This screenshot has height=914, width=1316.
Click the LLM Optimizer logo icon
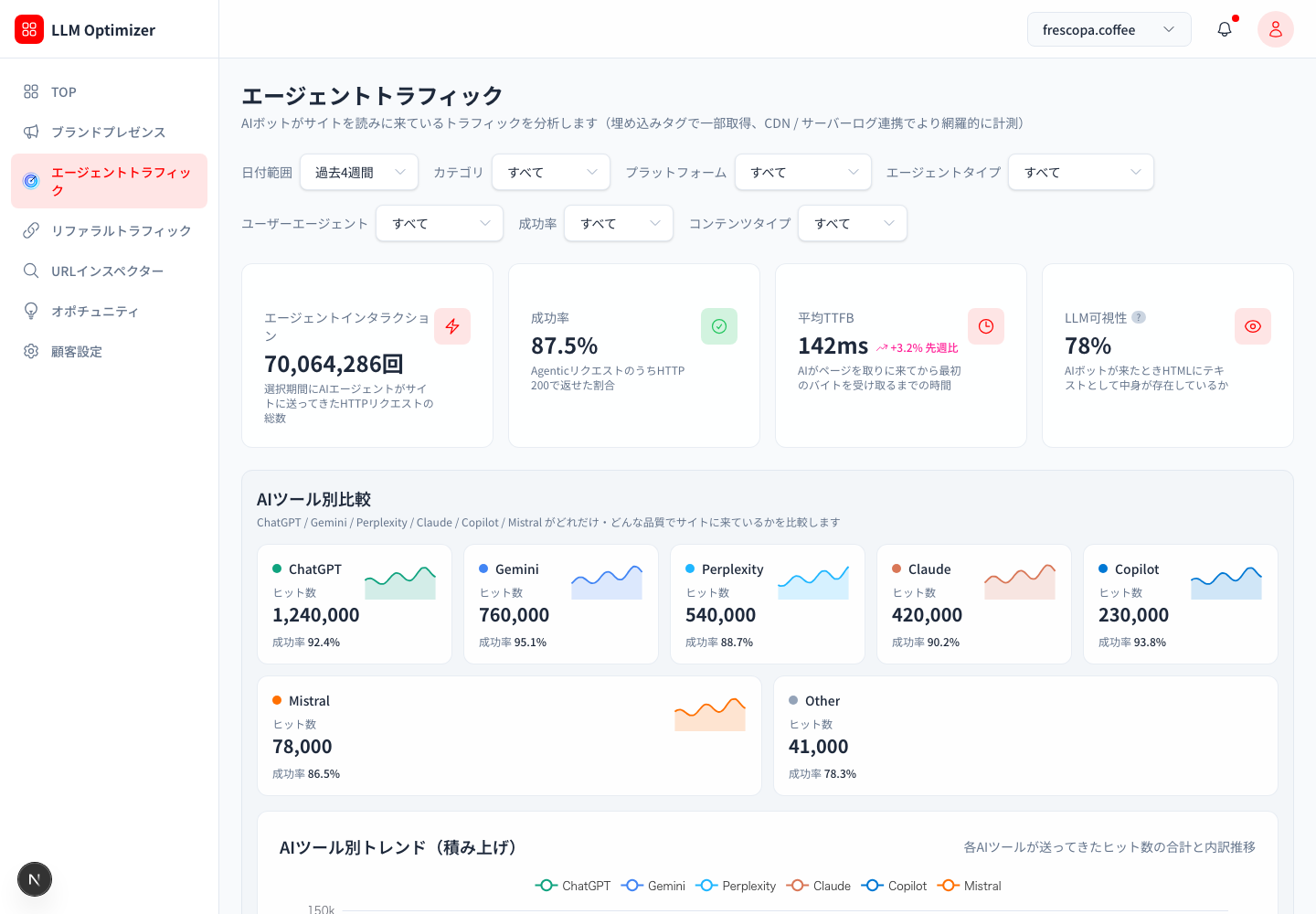[29, 29]
